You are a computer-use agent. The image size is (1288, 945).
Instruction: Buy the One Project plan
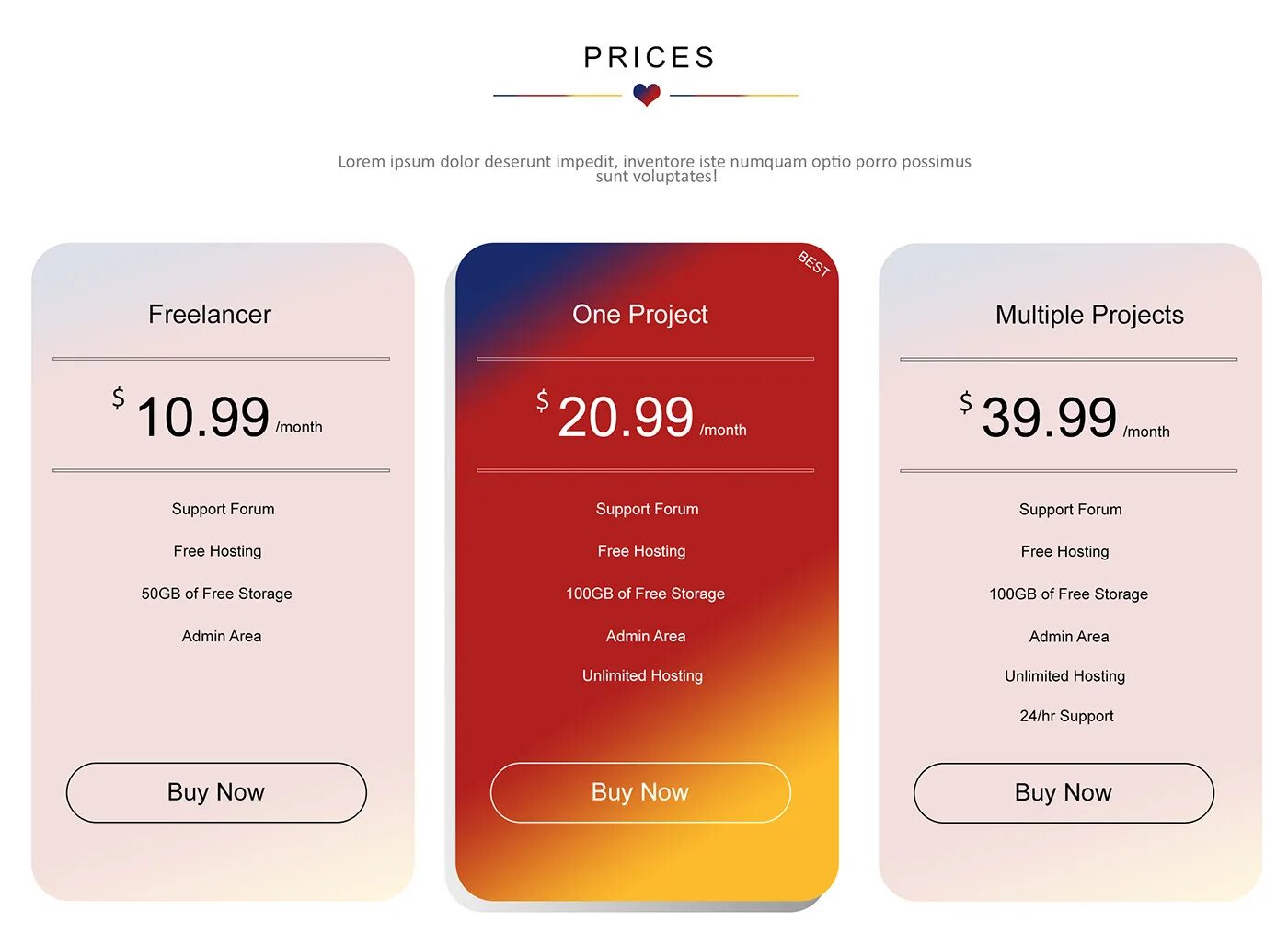click(x=640, y=792)
